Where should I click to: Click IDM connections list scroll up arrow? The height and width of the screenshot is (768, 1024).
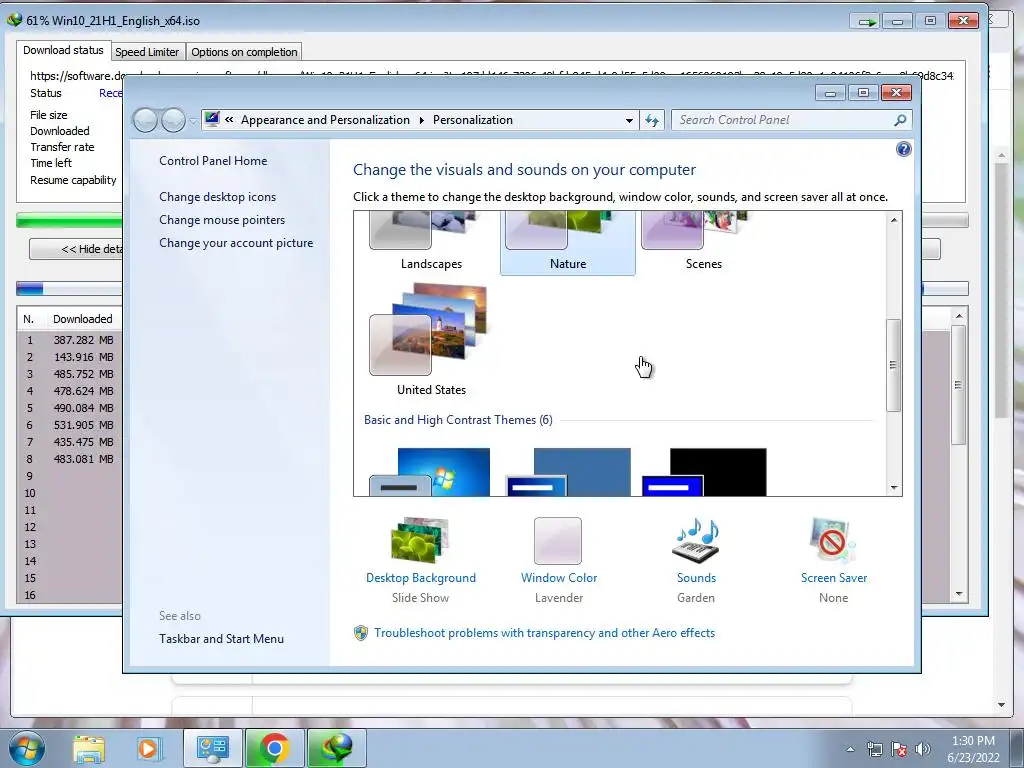point(959,316)
